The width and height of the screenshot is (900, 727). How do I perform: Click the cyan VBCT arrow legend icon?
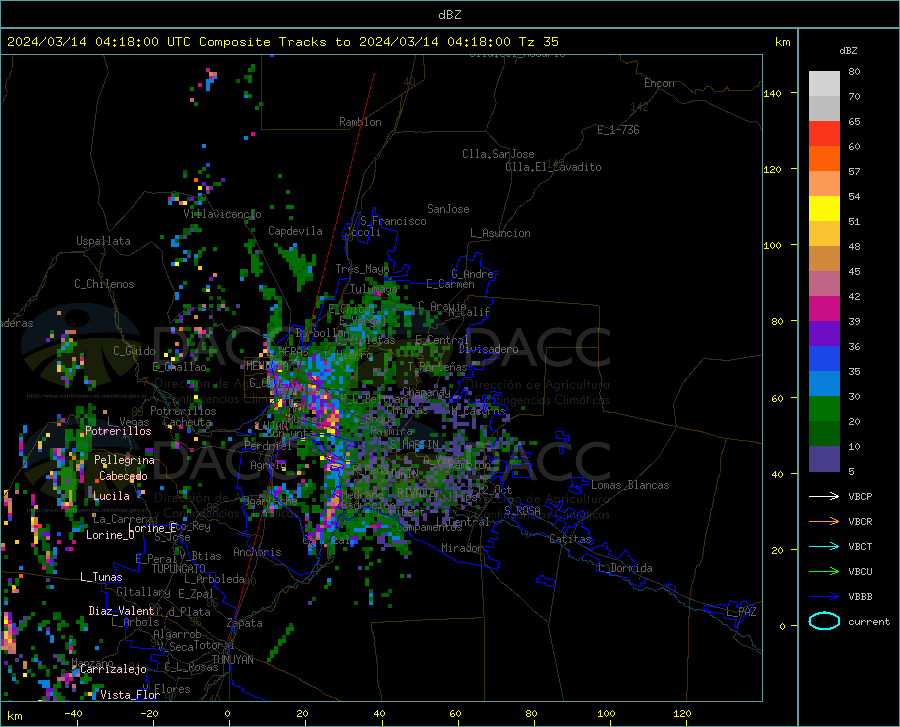(824, 546)
